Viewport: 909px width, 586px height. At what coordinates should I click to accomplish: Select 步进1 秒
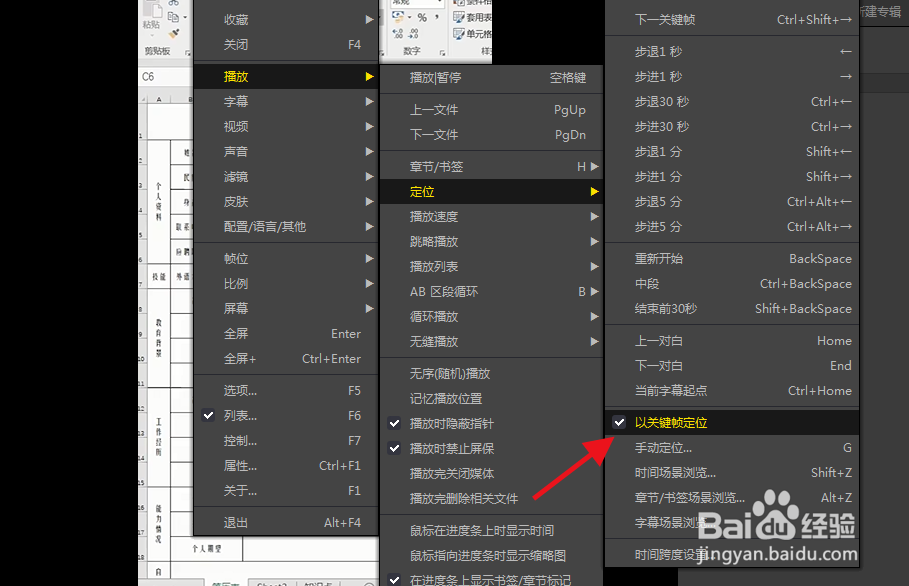click(x=732, y=77)
